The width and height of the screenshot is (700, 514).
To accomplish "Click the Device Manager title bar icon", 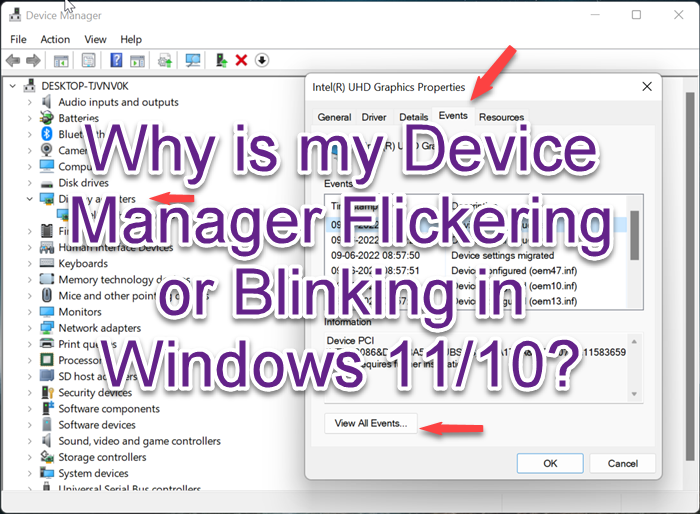I will [15, 15].
